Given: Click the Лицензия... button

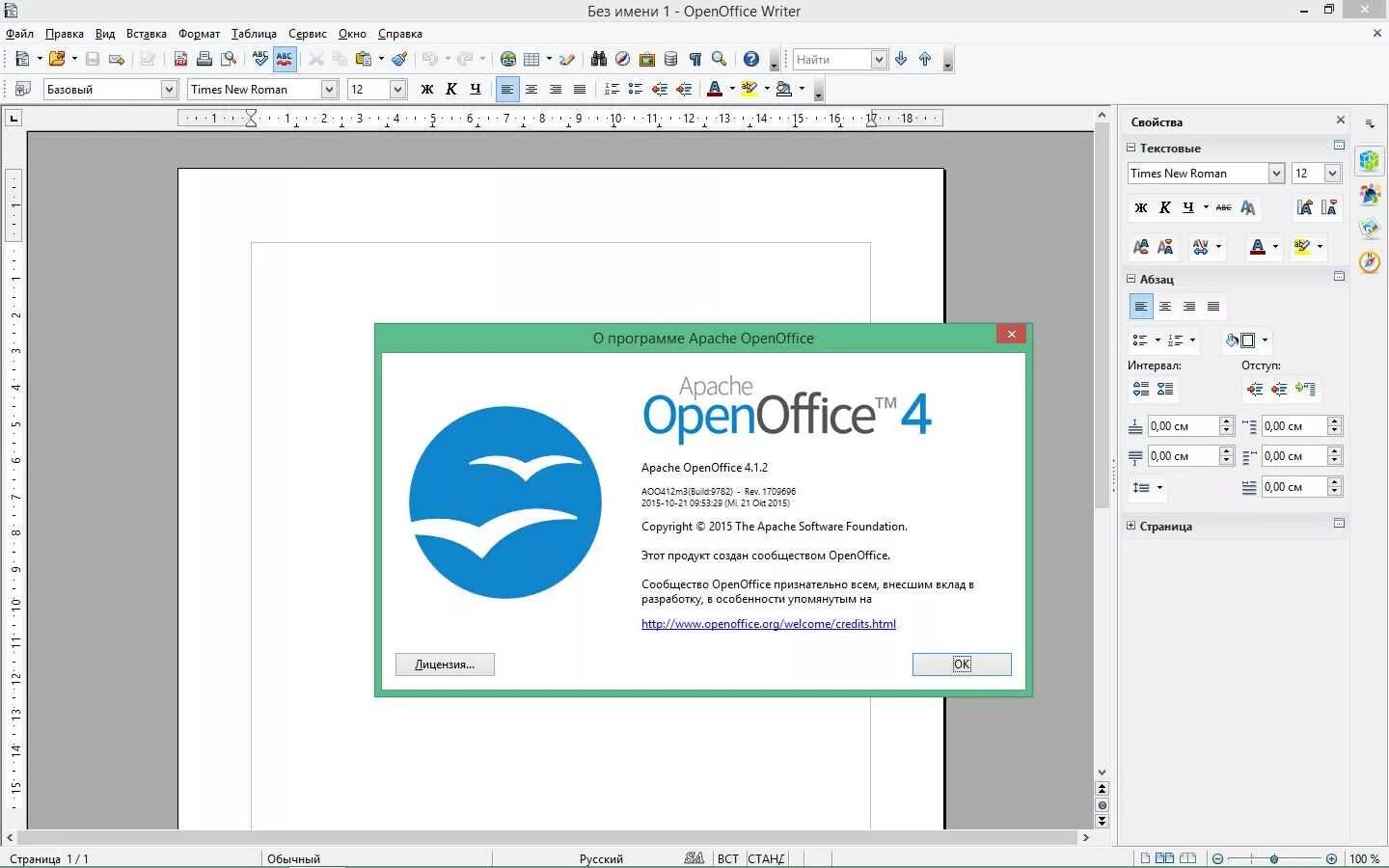Looking at the screenshot, I should (445, 665).
